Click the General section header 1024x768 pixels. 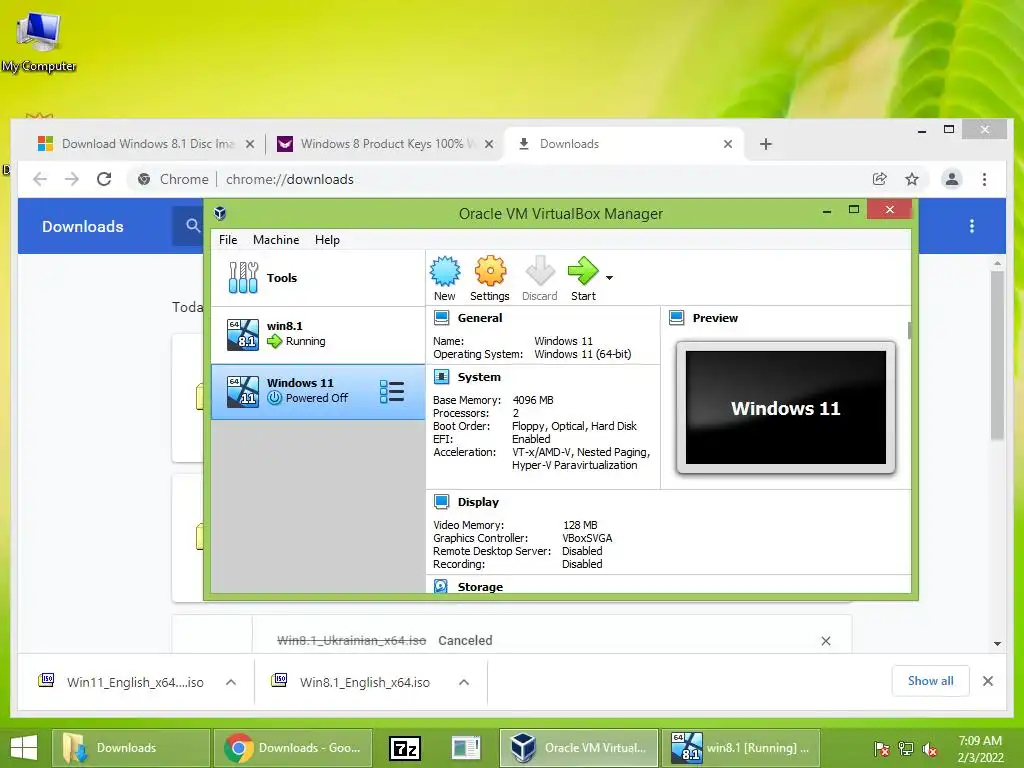(x=479, y=318)
